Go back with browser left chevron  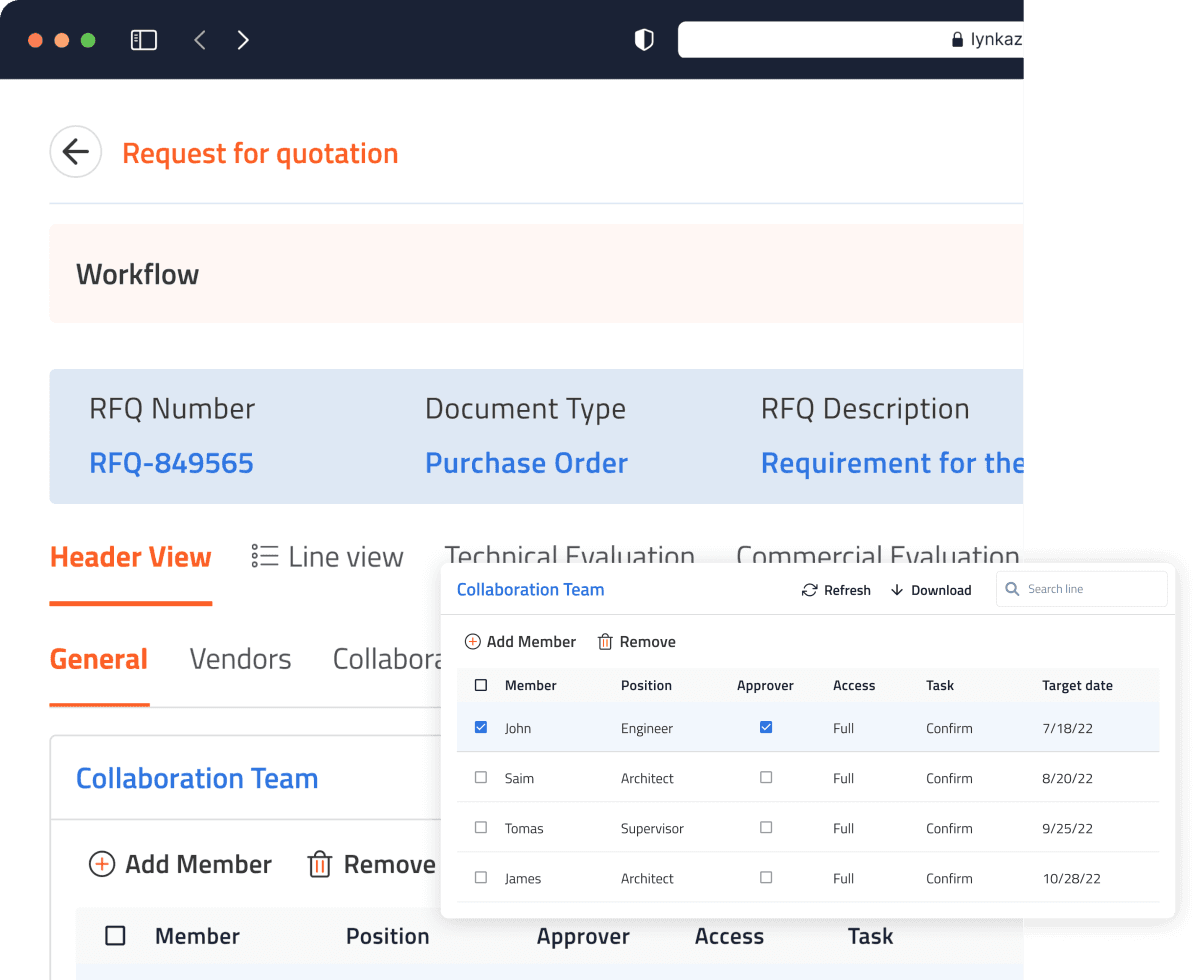(200, 40)
